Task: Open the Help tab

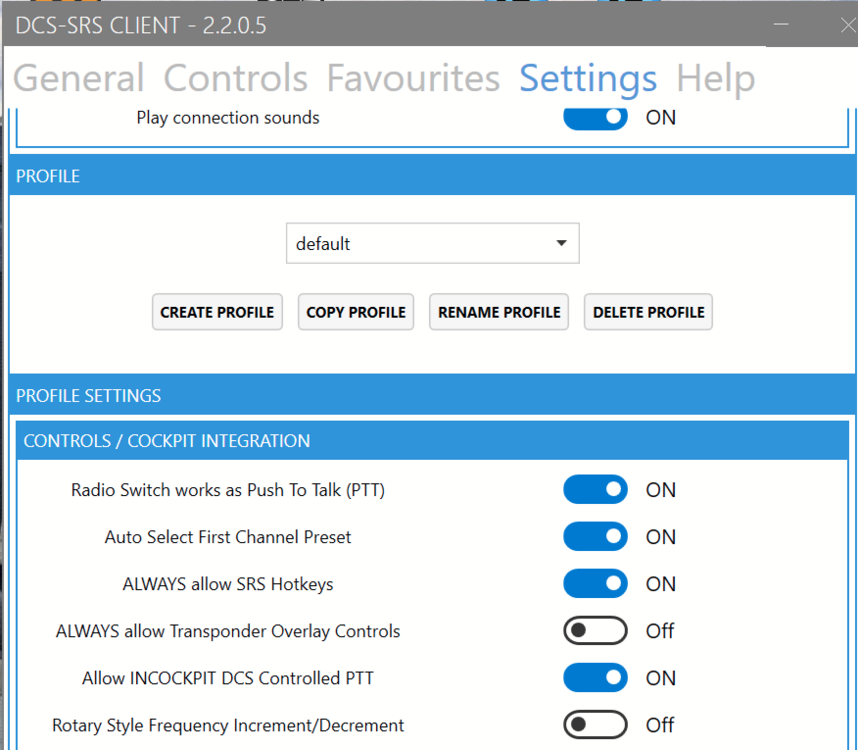Action: pos(715,78)
